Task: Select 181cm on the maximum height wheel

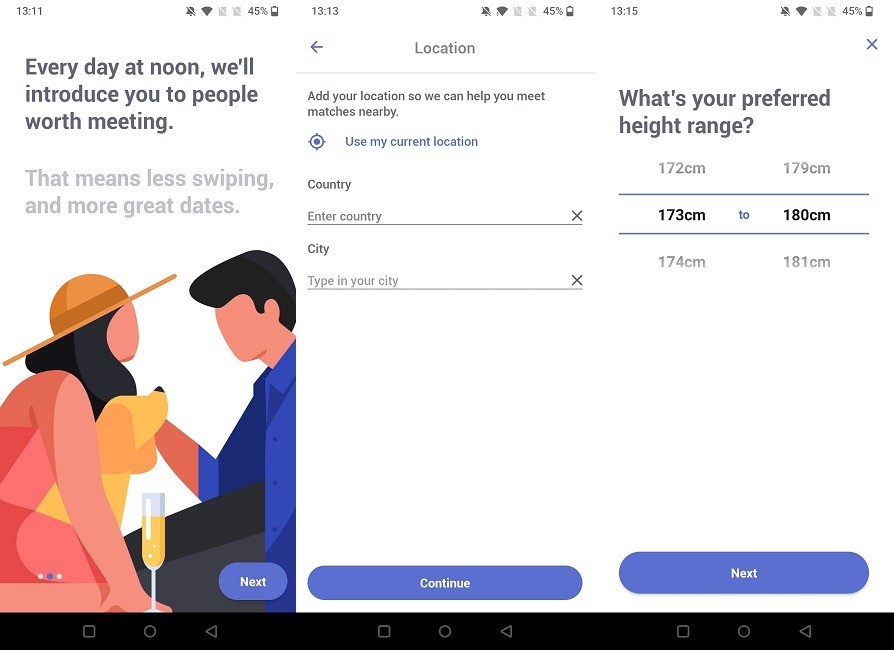Action: (x=808, y=261)
